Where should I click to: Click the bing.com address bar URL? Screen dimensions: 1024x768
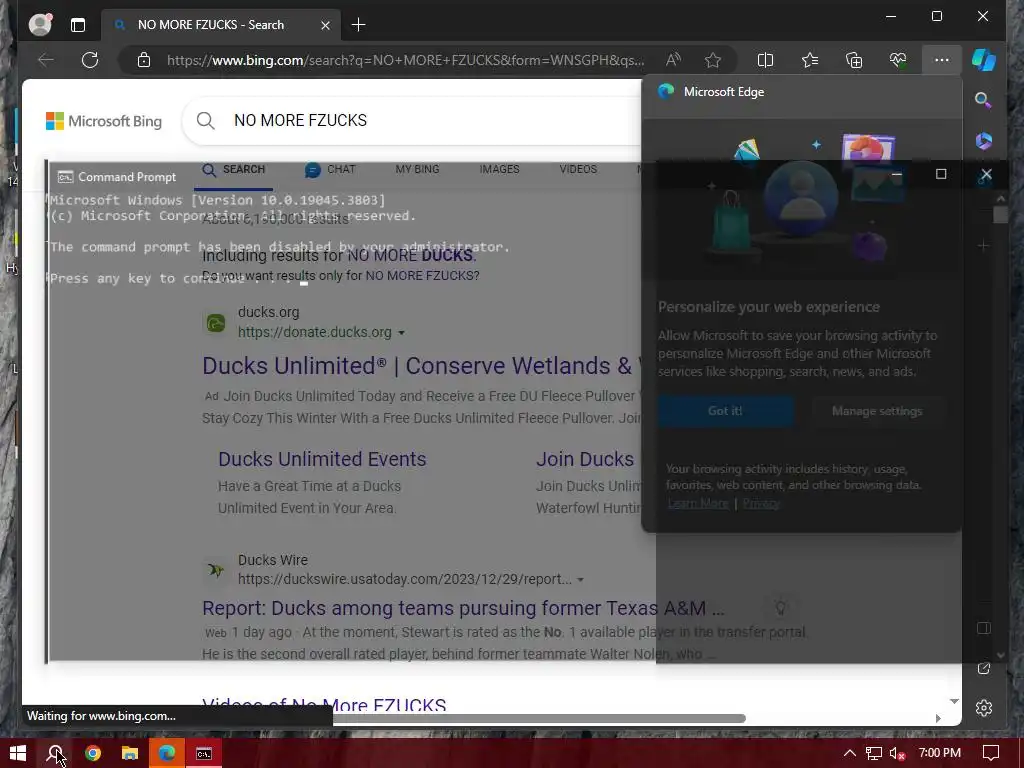pos(405,61)
